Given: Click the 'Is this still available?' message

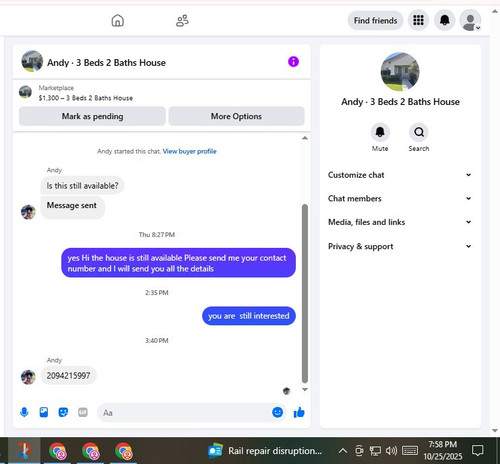Looking at the screenshot, I should [82, 186].
